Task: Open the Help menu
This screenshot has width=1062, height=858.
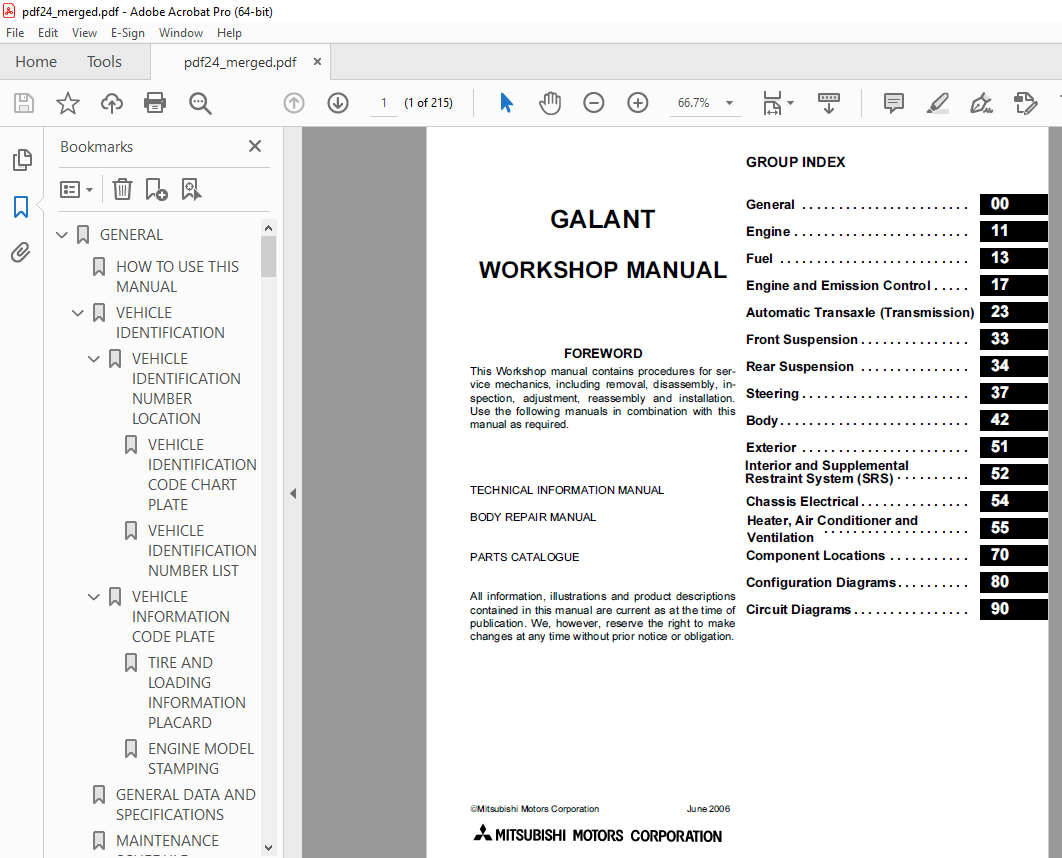Action: [x=229, y=33]
